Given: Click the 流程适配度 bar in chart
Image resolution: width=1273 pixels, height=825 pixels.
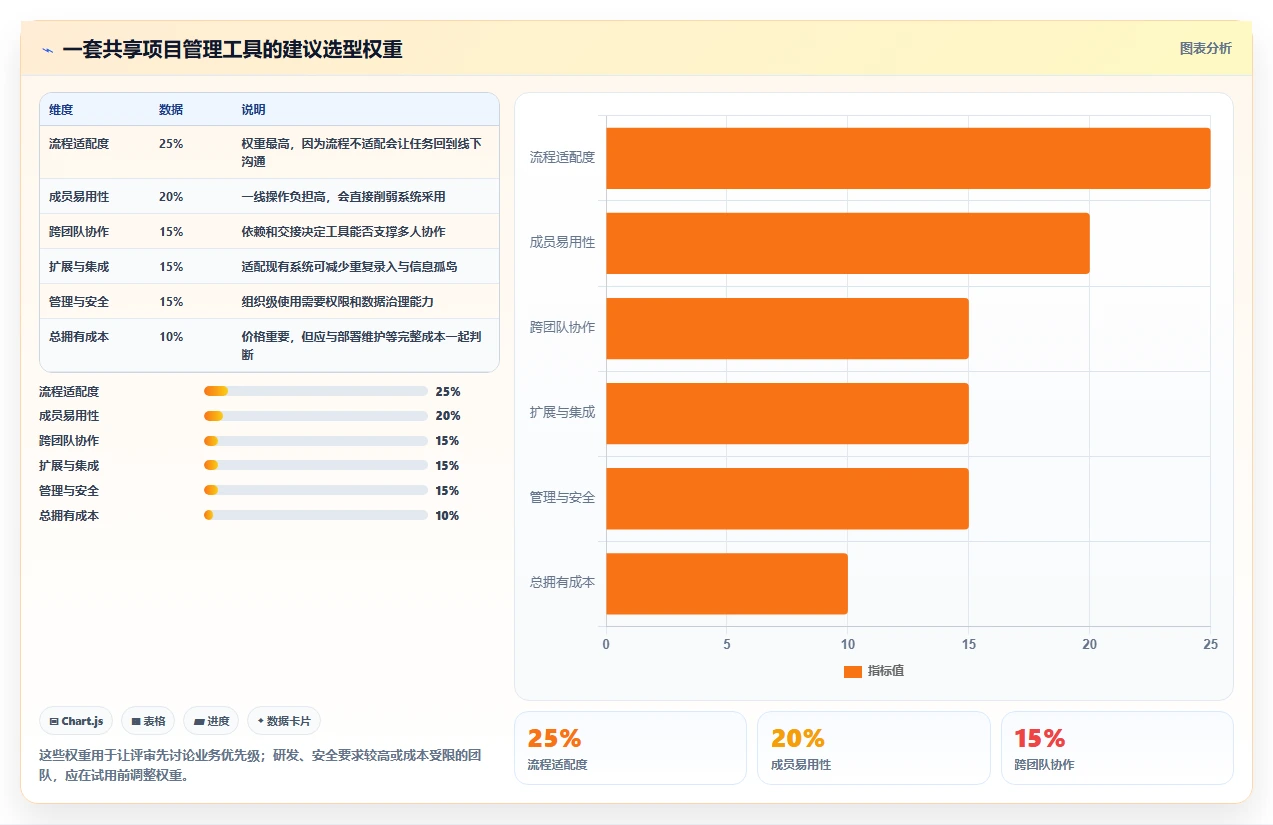Looking at the screenshot, I should click(x=908, y=158).
